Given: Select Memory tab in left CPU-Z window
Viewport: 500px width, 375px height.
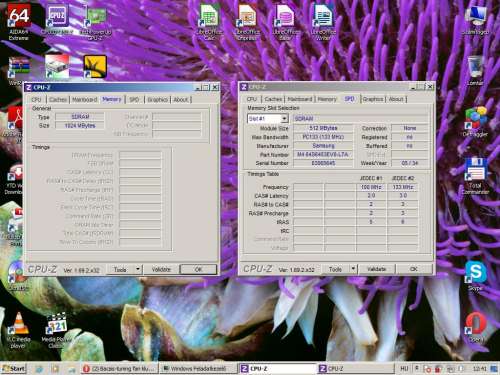Looking at the screenshot, I should (x=112, y=99).
